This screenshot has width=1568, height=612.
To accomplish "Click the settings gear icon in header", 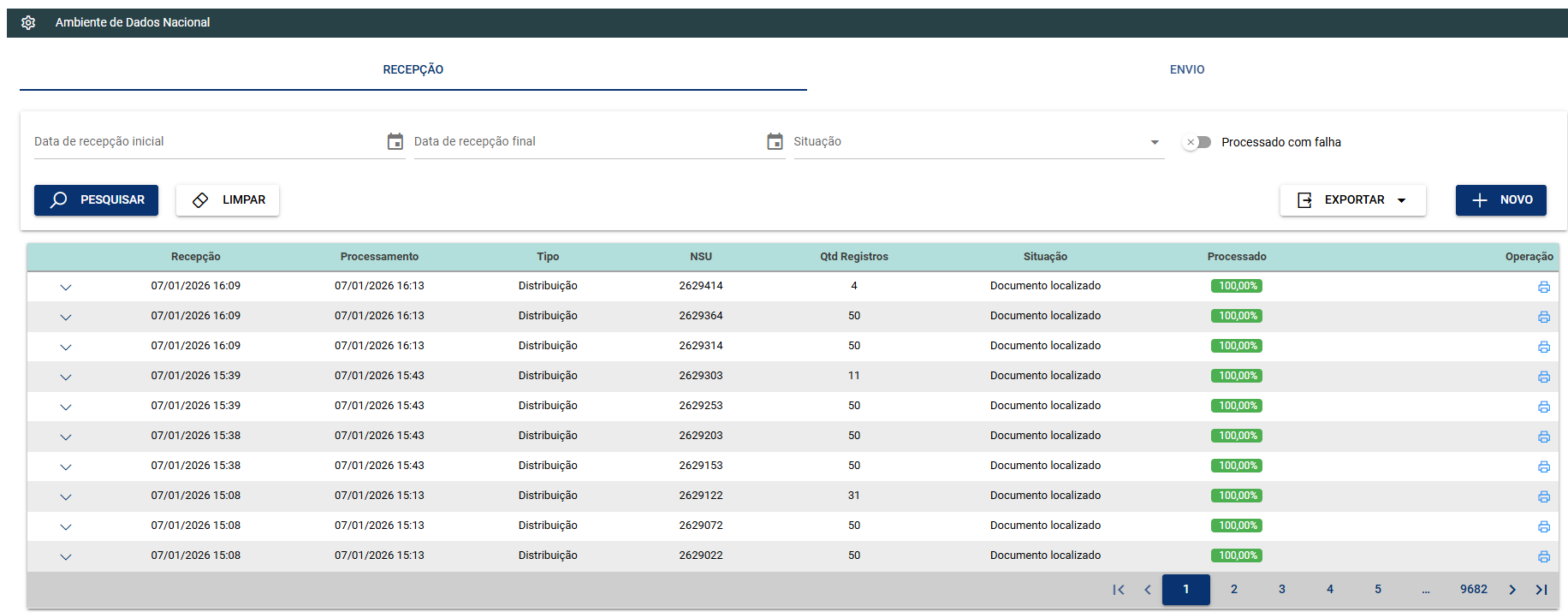I will pyautogui.click(x=28, y=23).
